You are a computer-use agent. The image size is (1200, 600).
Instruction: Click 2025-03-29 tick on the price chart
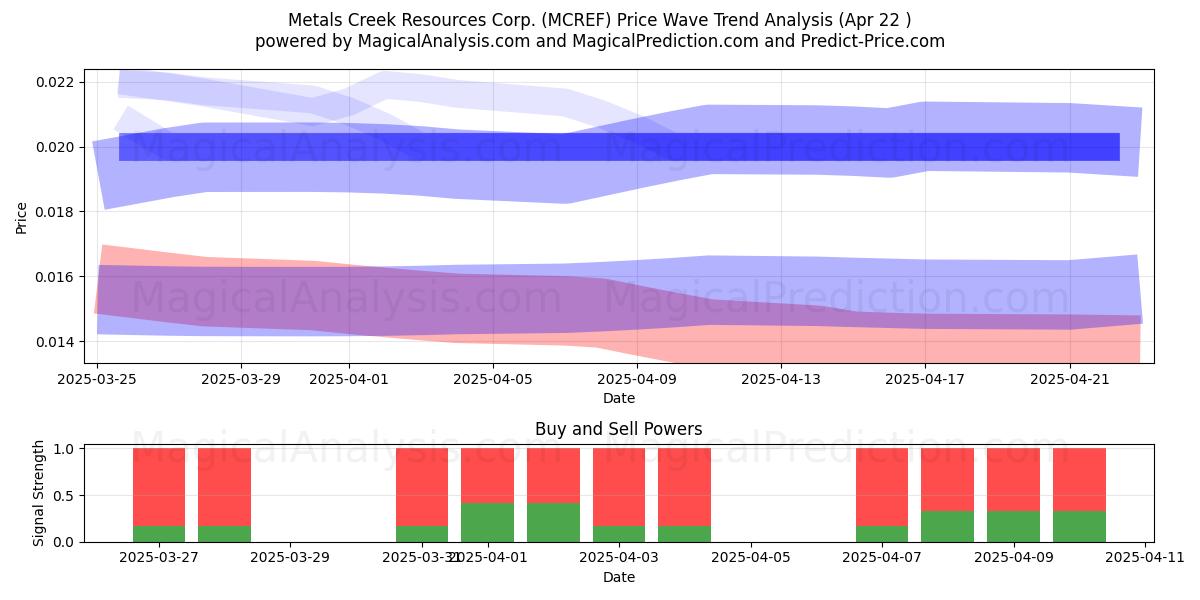click(x=241, y=379)
